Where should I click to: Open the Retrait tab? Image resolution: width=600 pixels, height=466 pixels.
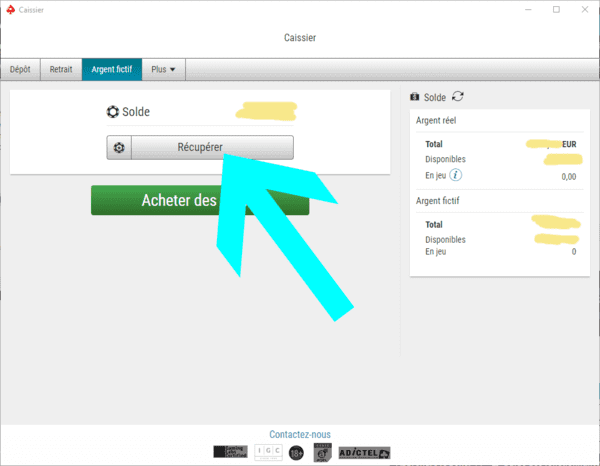point(61,69)
